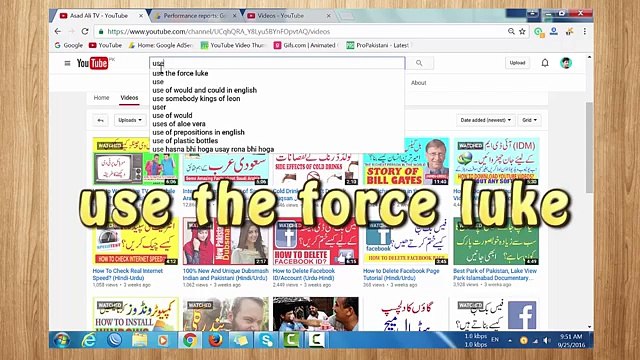Go to YouTube home via logo
Screen dimensions: 640x360
coord(93,63)
